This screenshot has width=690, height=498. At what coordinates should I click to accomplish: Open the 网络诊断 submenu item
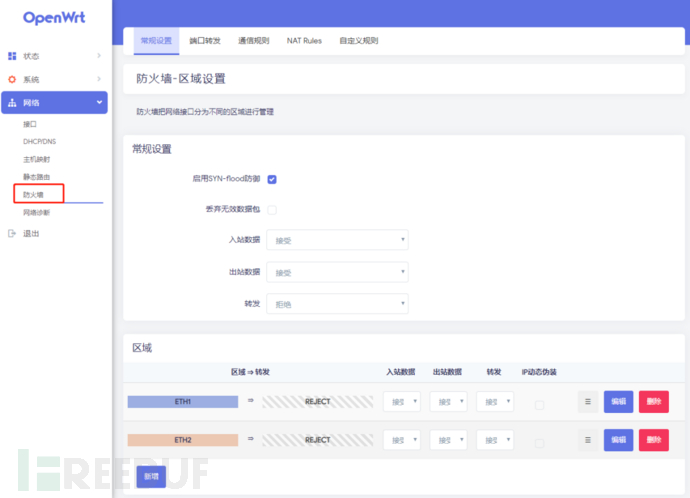pyautogui.click(x=37, y=212)
